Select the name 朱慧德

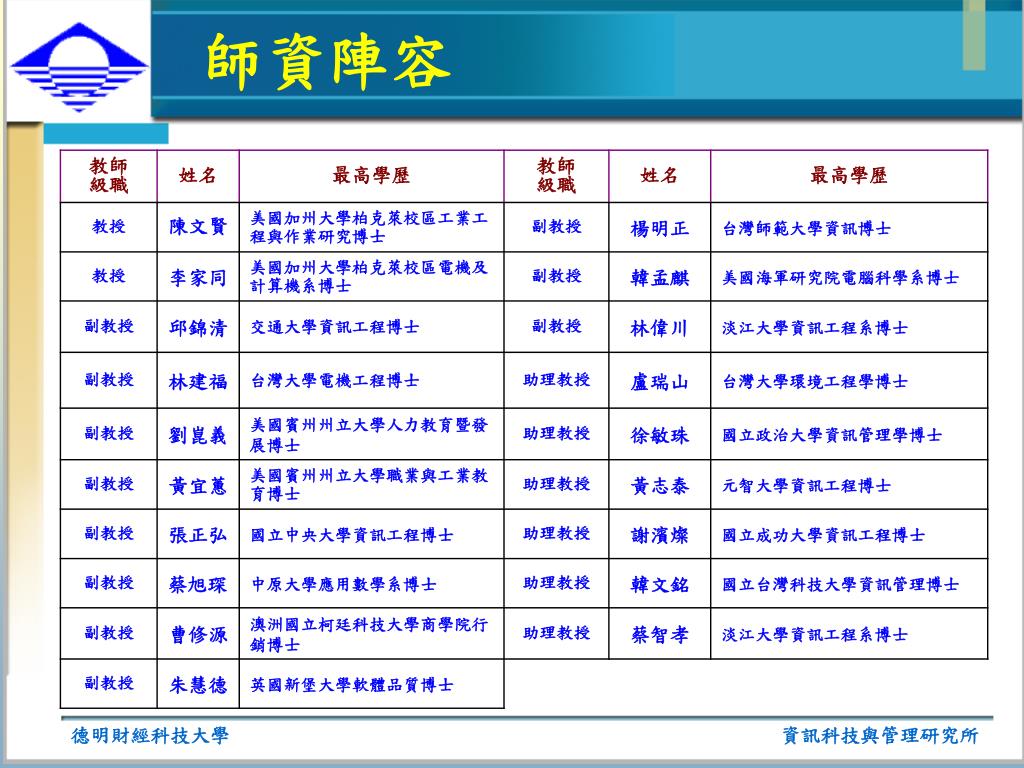click(198, 684)
